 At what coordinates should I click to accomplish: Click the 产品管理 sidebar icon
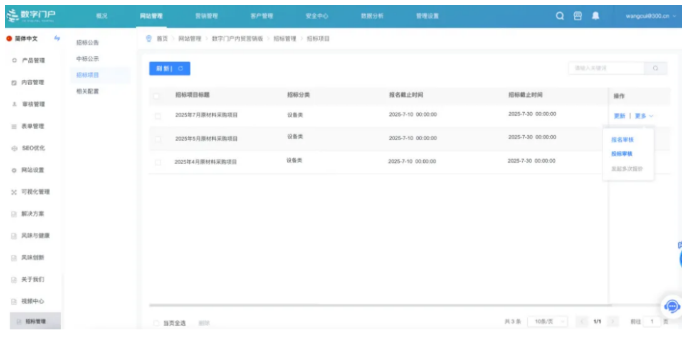click(14, 60)
